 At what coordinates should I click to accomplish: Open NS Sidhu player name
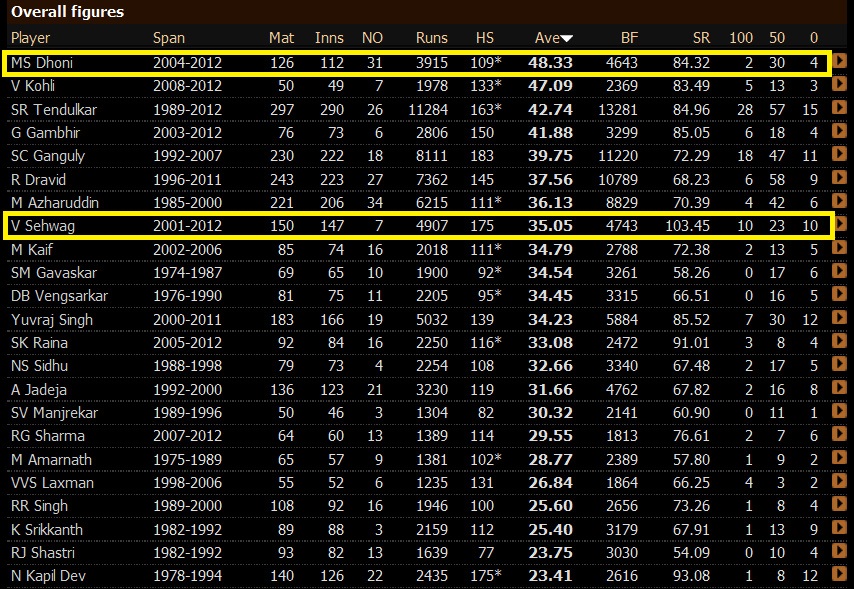click(x=39, y=366)
